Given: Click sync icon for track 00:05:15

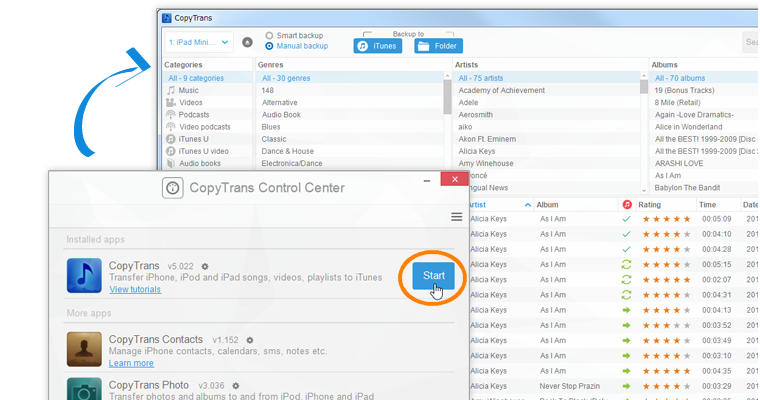Looking at the screenshot, I should coord(626,264).
